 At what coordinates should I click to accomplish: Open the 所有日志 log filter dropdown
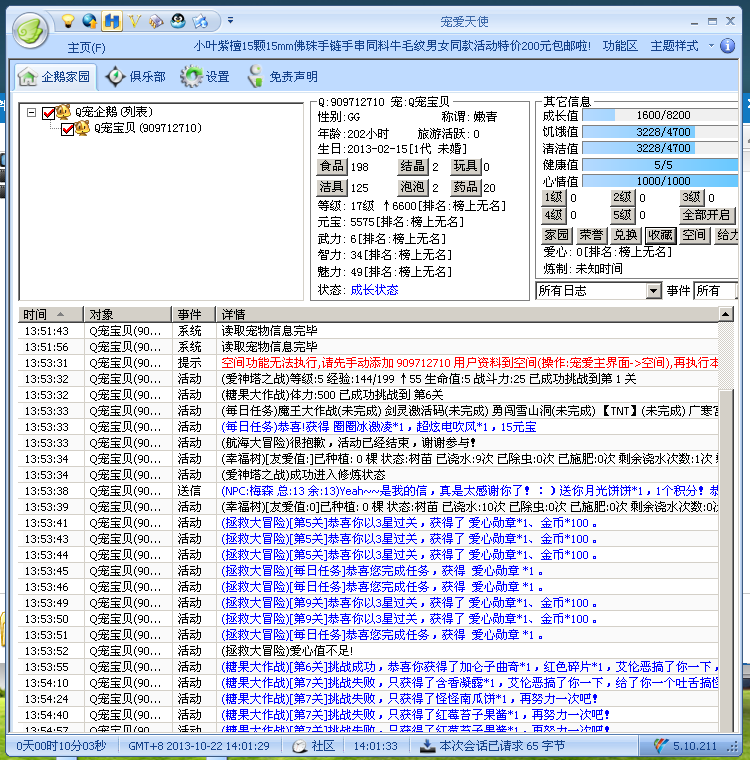[653, 291]
